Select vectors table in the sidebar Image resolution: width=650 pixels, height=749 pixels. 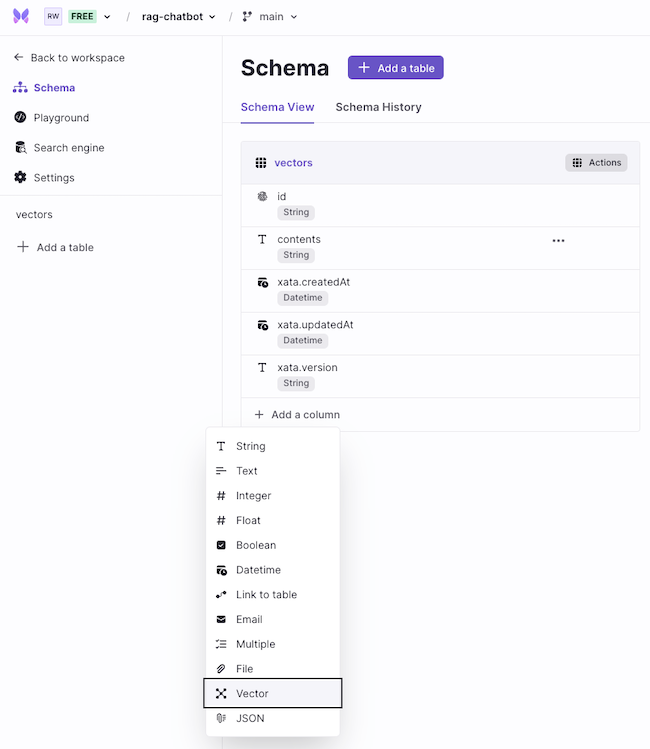34,214
